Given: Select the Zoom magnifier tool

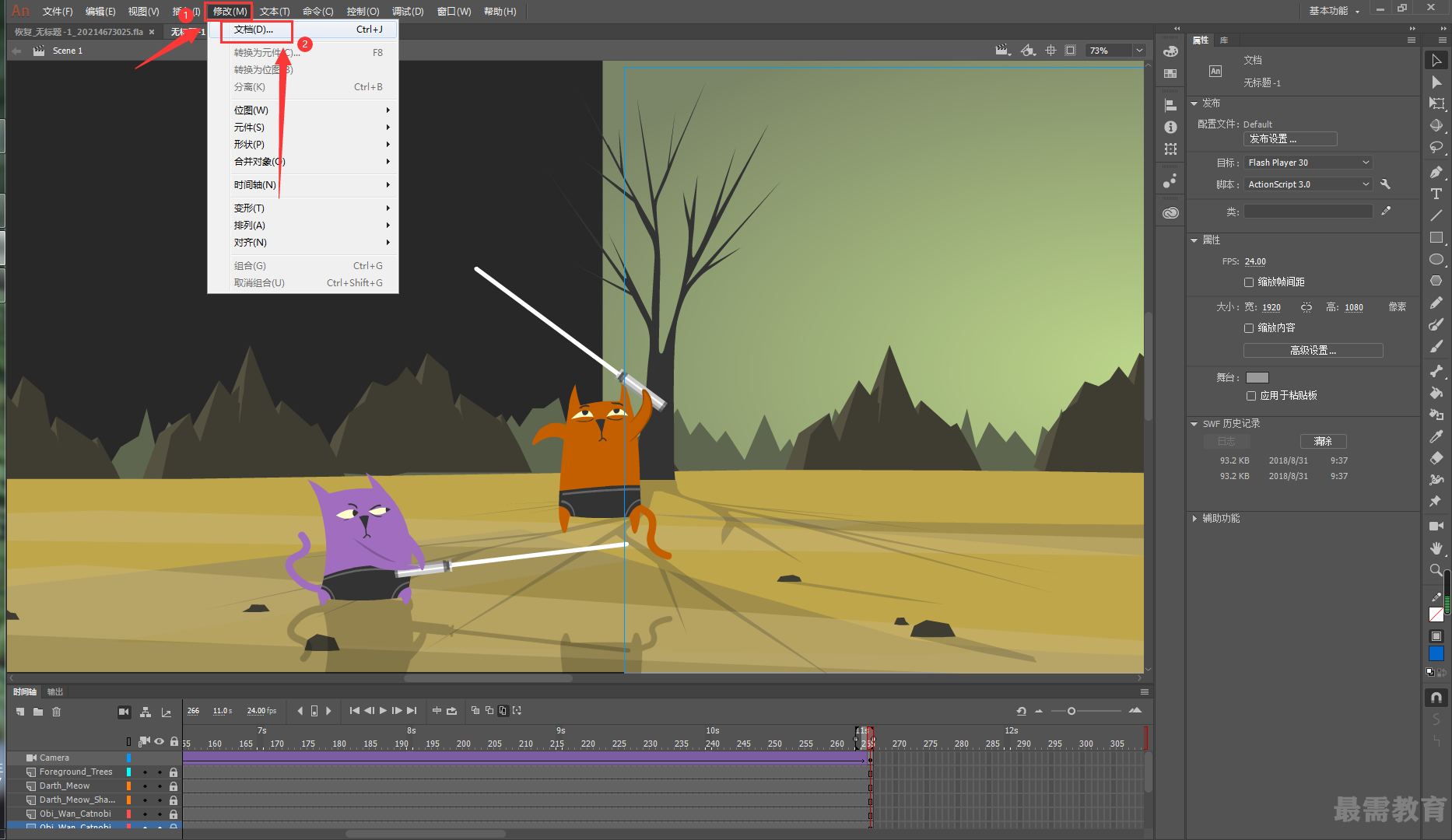Looking at the screenshot, I should pyautogui.click(x=1436, y=570).
